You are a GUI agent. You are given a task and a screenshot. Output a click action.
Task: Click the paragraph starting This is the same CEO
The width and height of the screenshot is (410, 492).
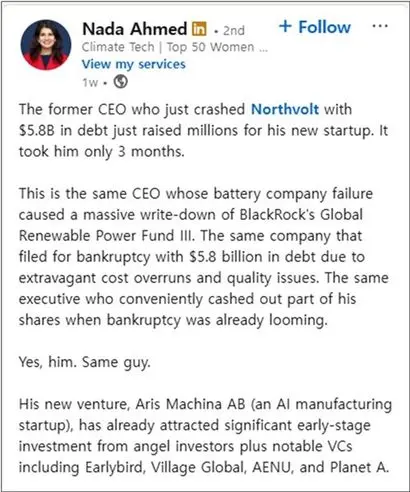pyautogui.click(x=204, y=257)
